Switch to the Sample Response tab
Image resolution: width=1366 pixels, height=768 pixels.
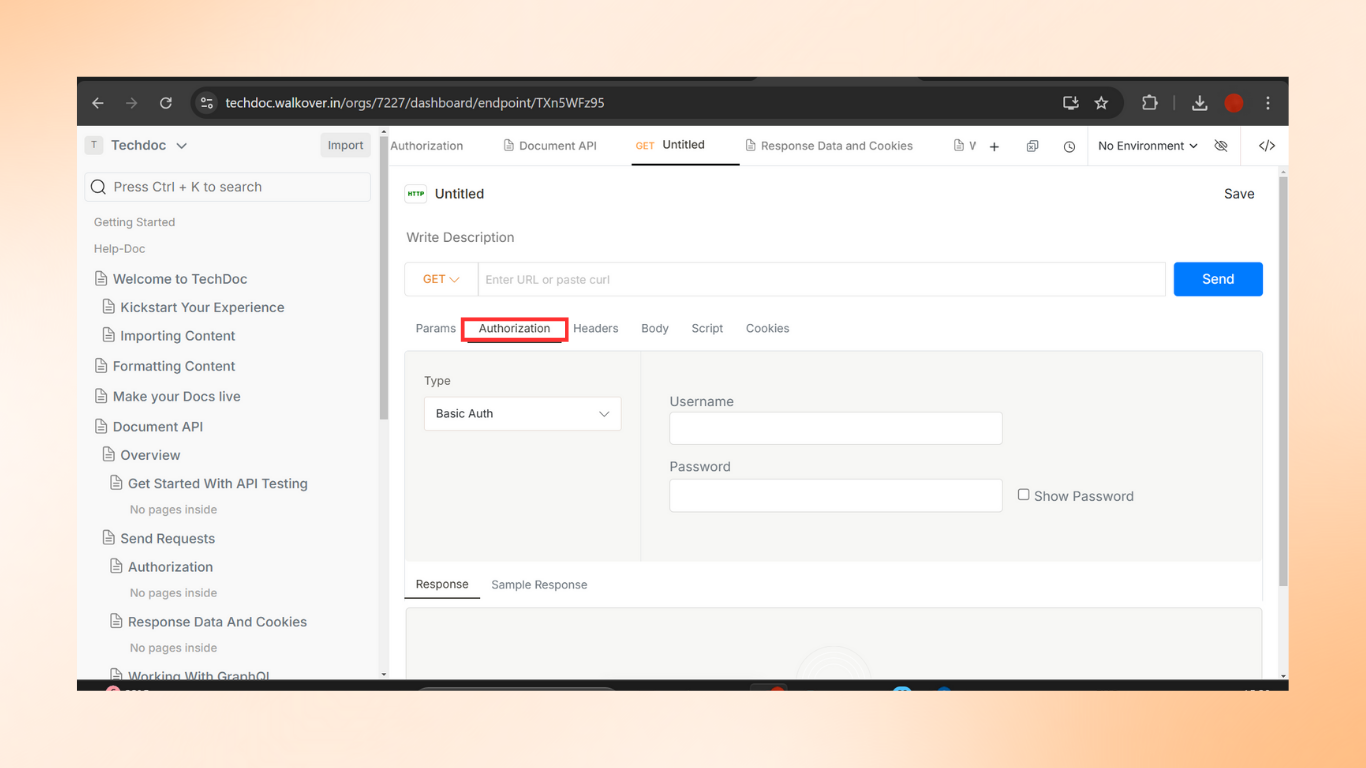click(539, 585)
